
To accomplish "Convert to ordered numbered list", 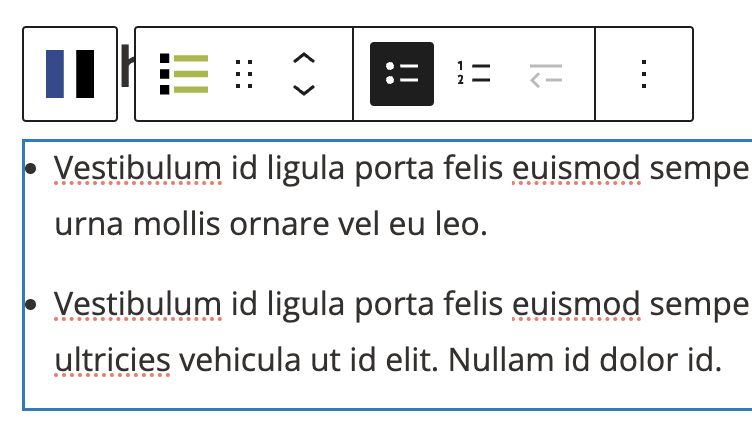I will tap(474, 74).
